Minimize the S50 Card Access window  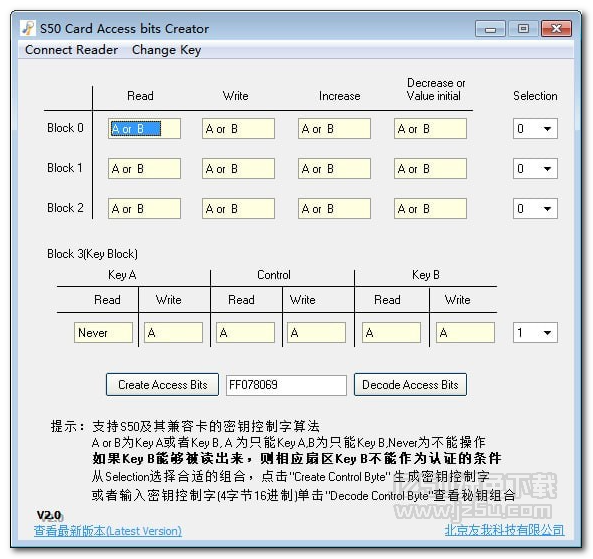[x=491, y=29]
